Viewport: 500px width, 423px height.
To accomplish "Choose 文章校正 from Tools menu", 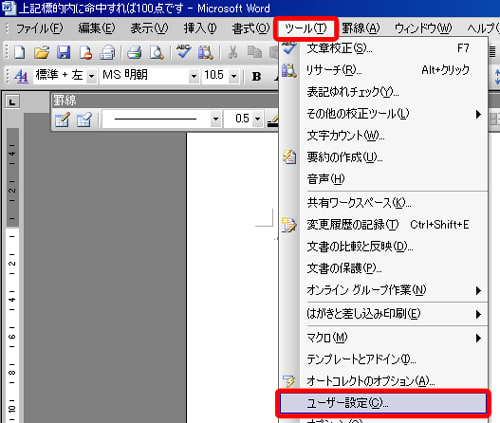I will click(383, 48).
